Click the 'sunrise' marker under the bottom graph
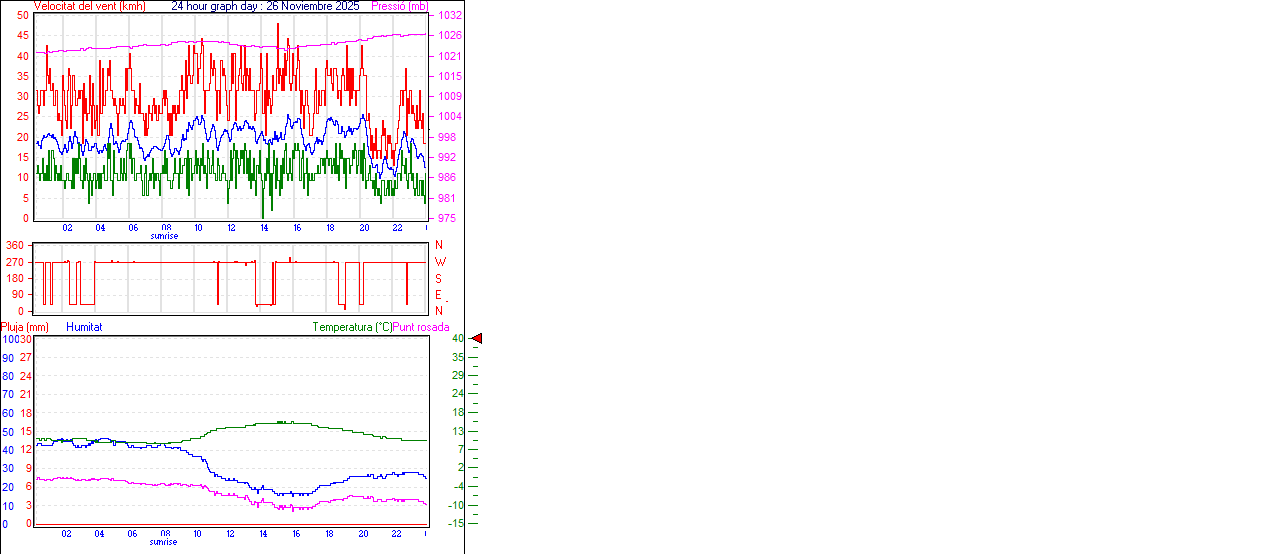1280x554 pixels. (x=165, y=542)
